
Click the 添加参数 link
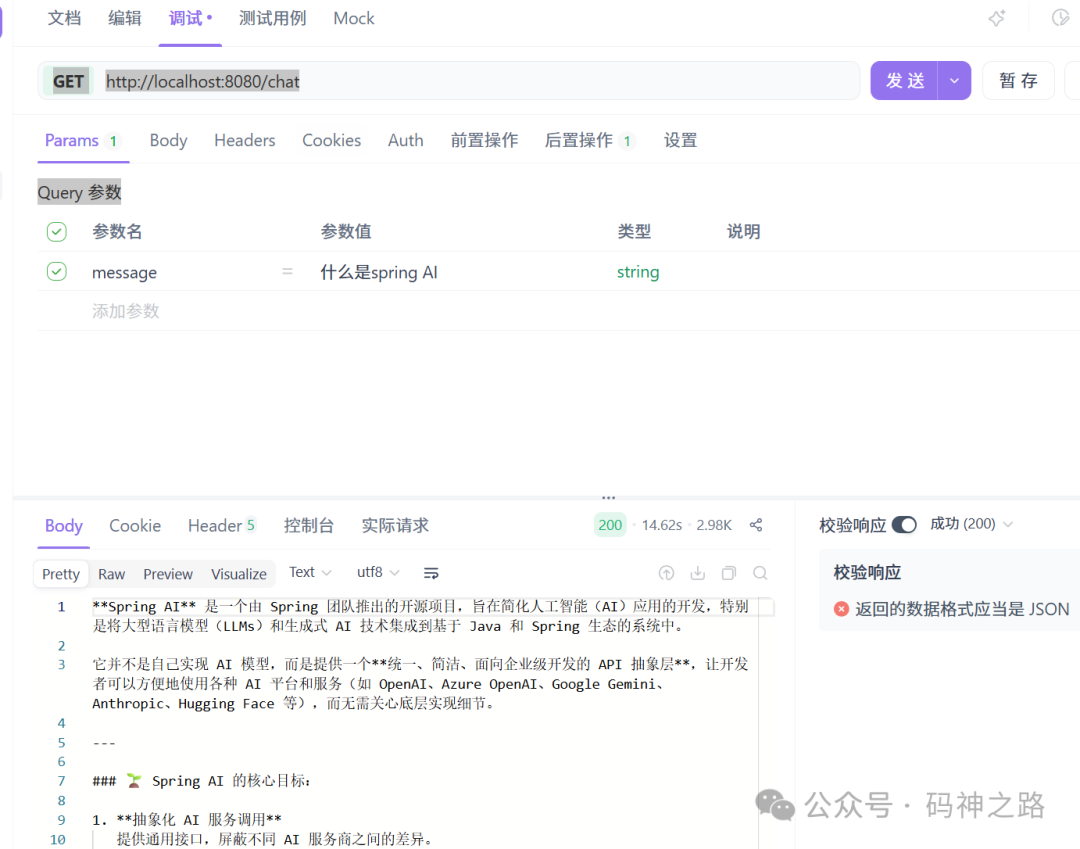(125, 311)
